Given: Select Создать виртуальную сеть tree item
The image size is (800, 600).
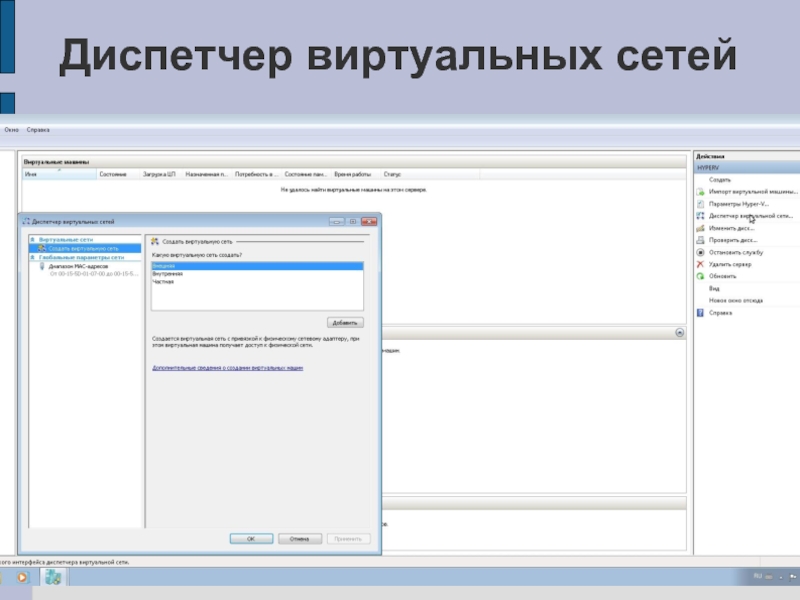Looking at the screenshot, I should coord(85,248).
